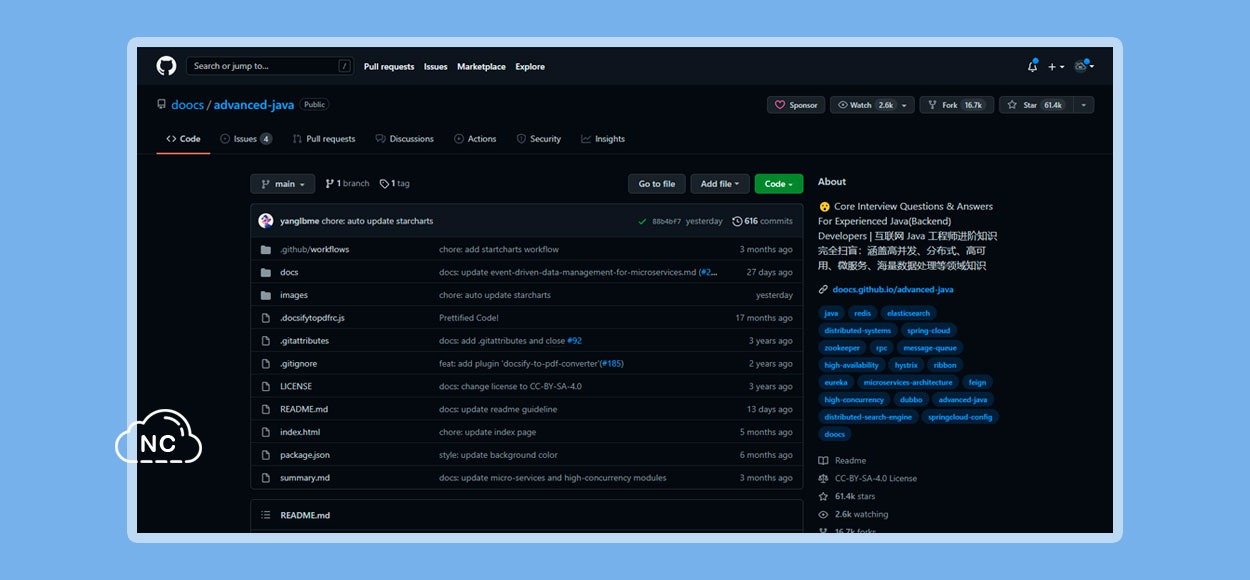1250x580 pixels.
Task: Click the star icon beside 61.4k stars
Action: click(823, 496)
